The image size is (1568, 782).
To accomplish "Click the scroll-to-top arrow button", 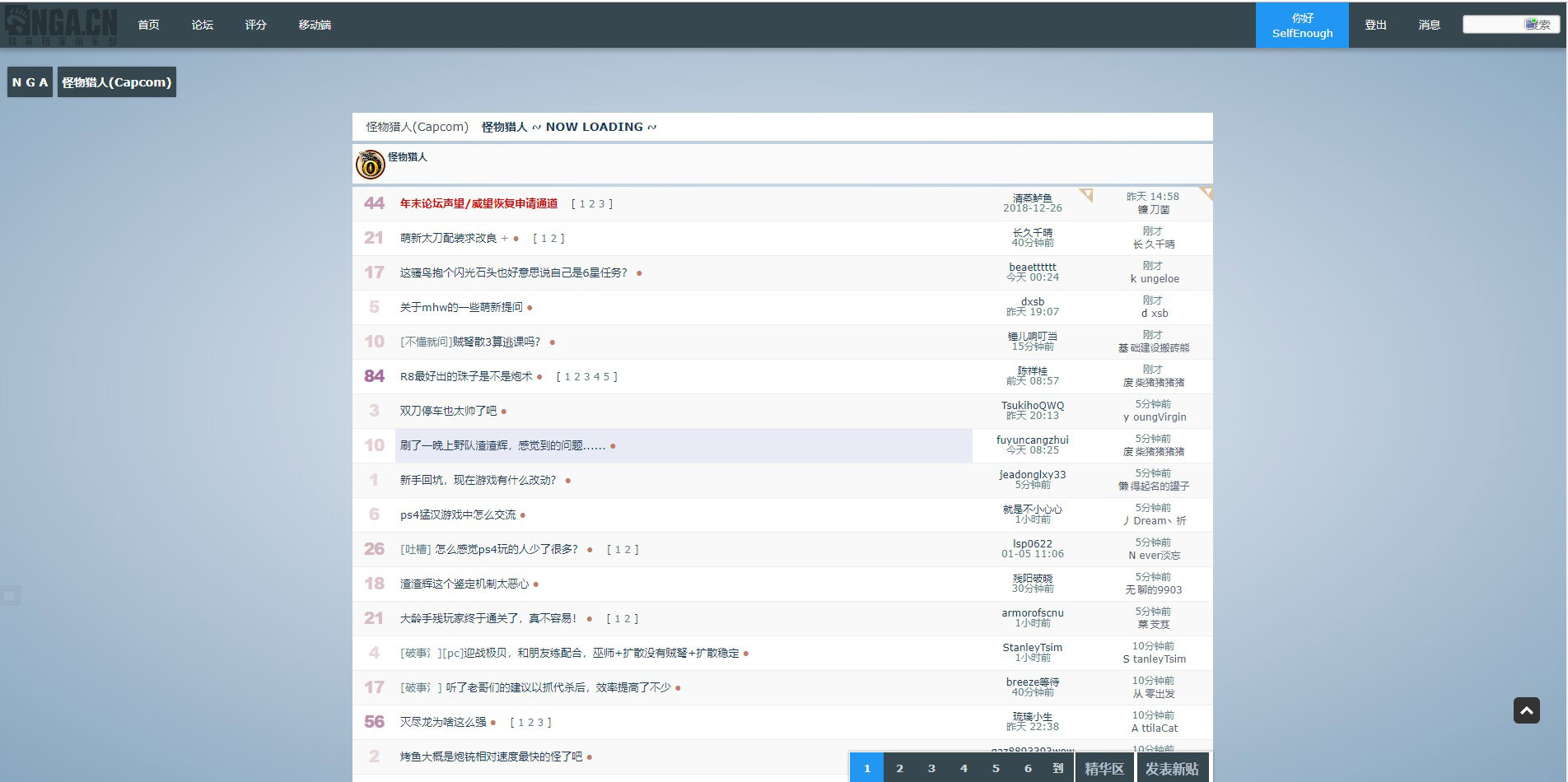I will coord(1526,710).
